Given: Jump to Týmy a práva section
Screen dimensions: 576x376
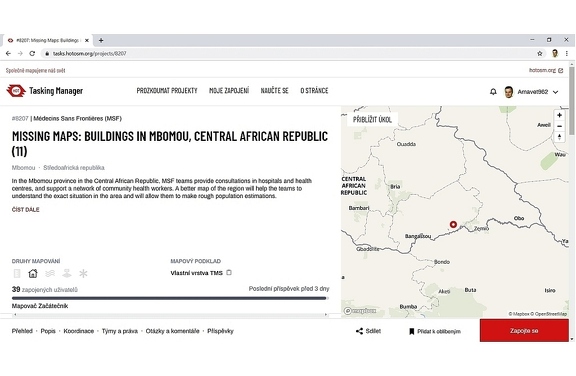Looking at the screenshot, I should click(x=120, y=331).
